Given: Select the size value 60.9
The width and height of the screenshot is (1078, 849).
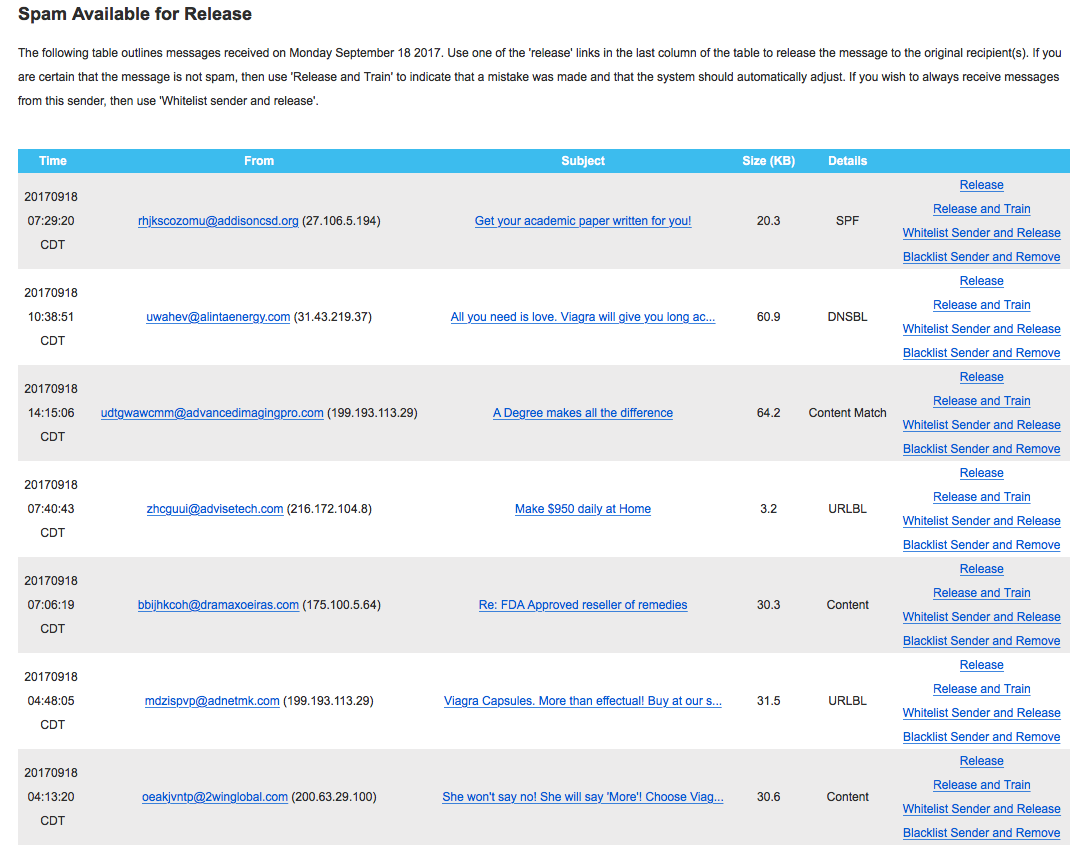Looking at the screenshot, I should coord(769,317).
